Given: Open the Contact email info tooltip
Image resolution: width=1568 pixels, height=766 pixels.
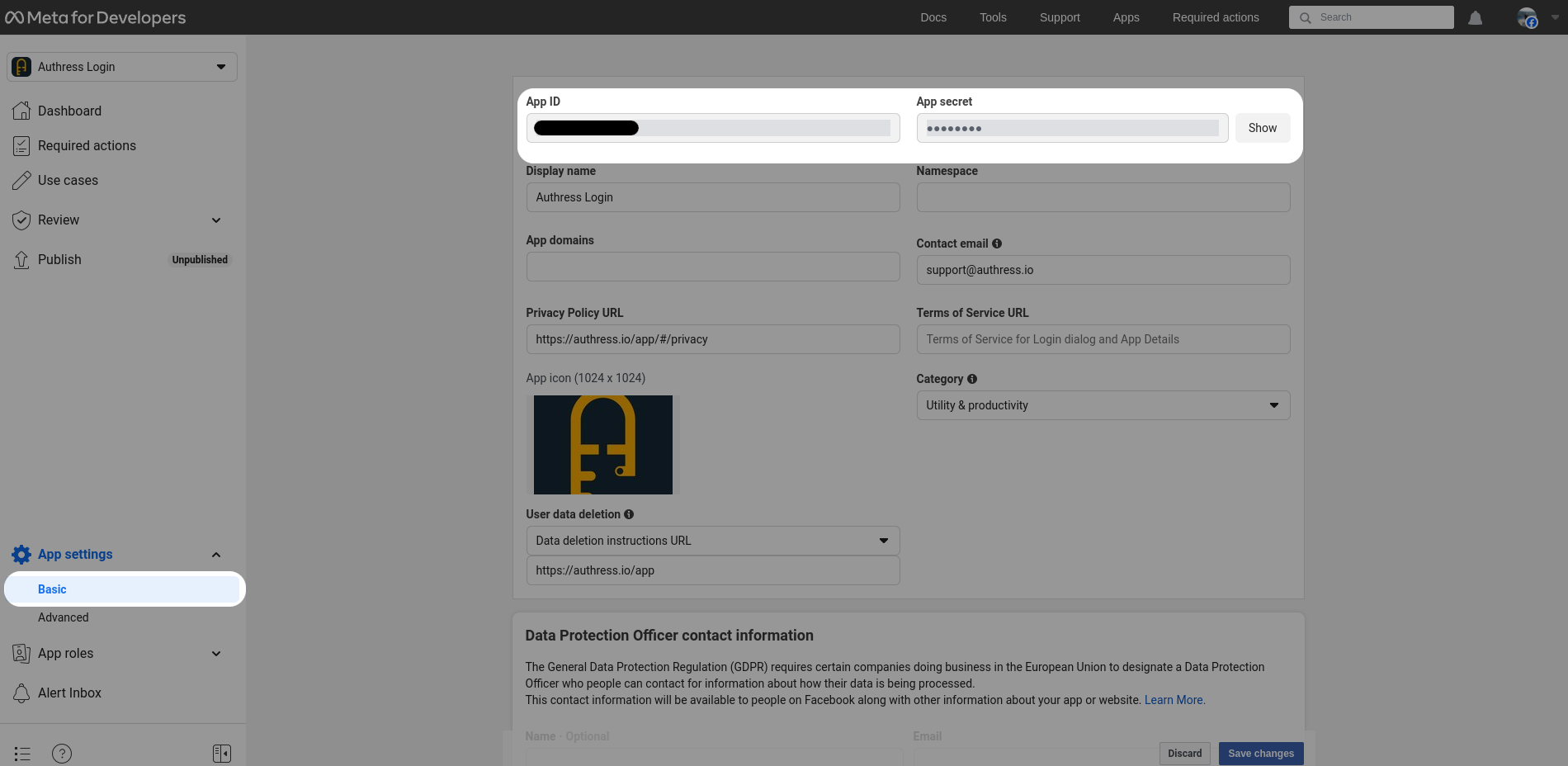Looking at the screenshot, I should (x=997, y=244).
